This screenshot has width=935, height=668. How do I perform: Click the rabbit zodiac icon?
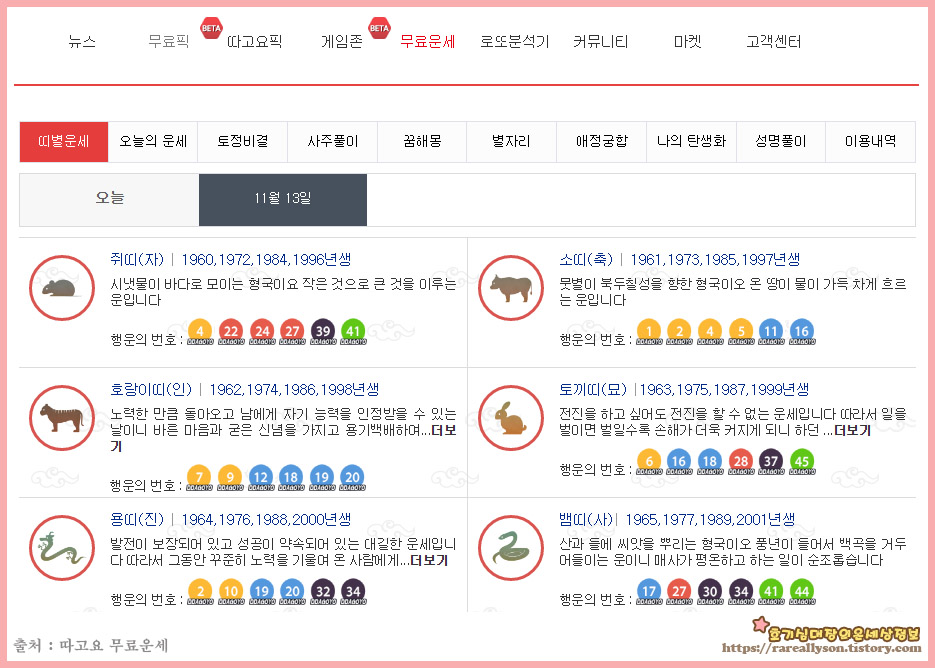[x=511, y=418]
